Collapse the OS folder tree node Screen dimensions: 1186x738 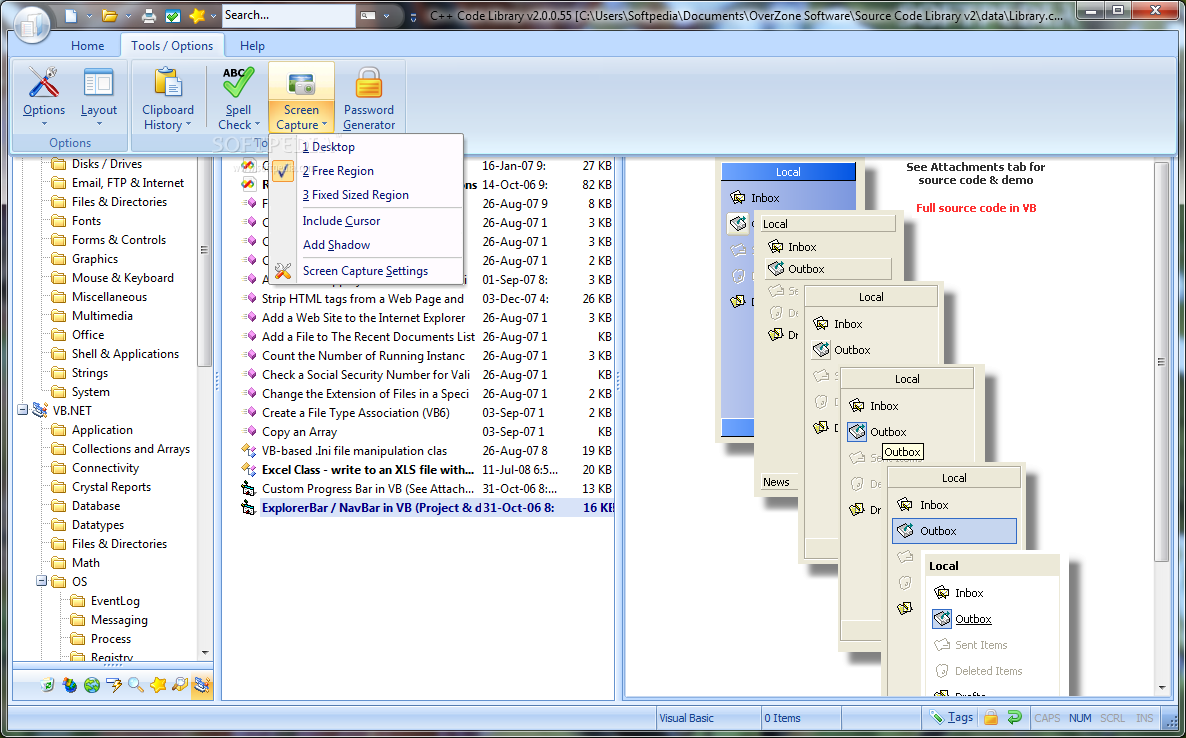42,581
